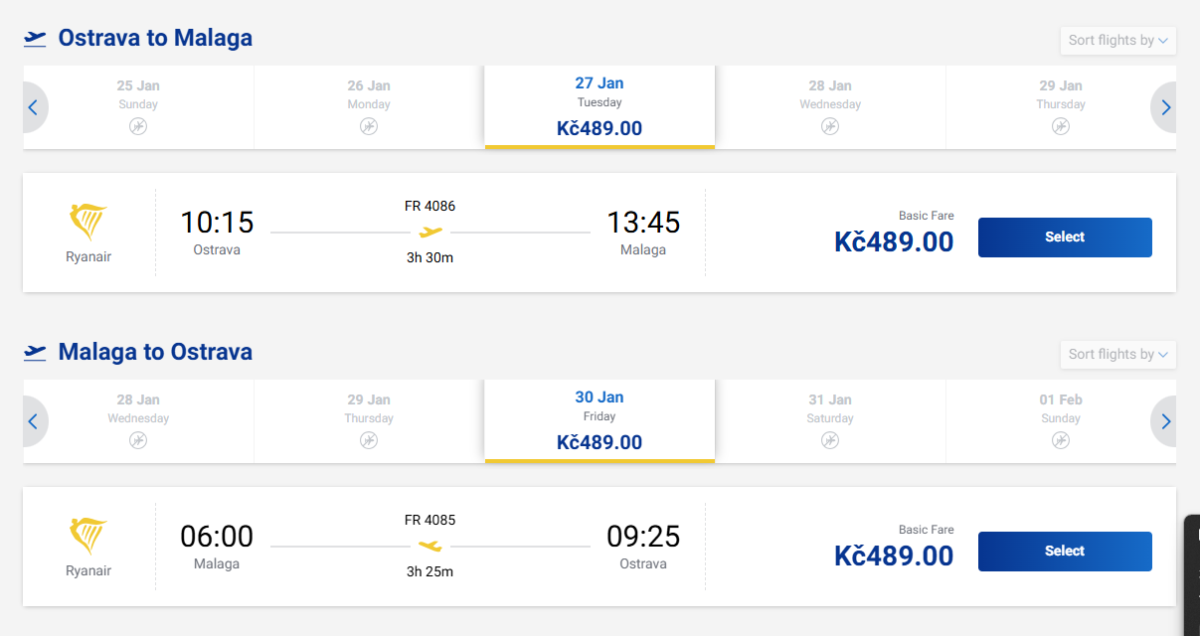Click plane icon beside Ostrava to Malaga heading
The width and height of the screenshot is (1200, 636).
click(x=36, y=39)
